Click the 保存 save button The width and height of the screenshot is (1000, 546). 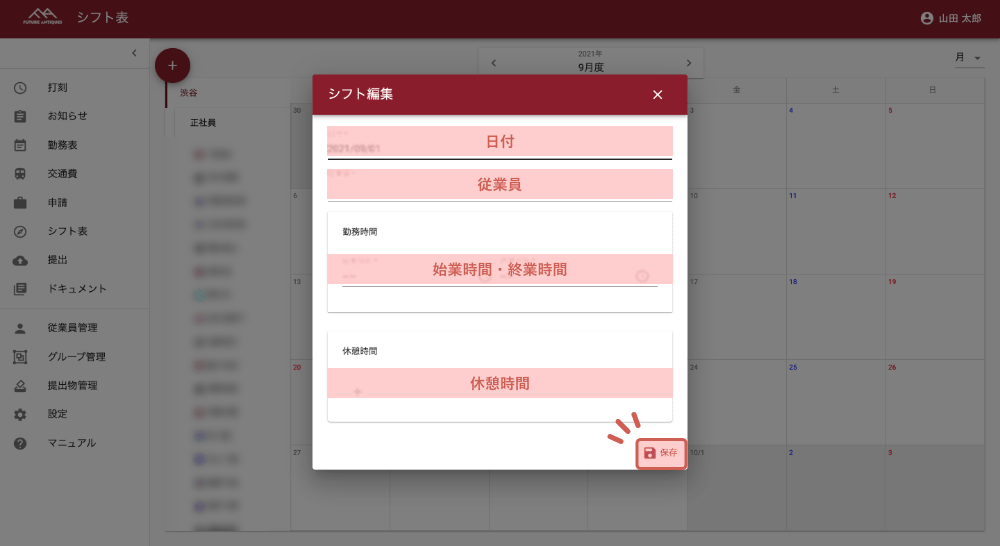(661, 453)
